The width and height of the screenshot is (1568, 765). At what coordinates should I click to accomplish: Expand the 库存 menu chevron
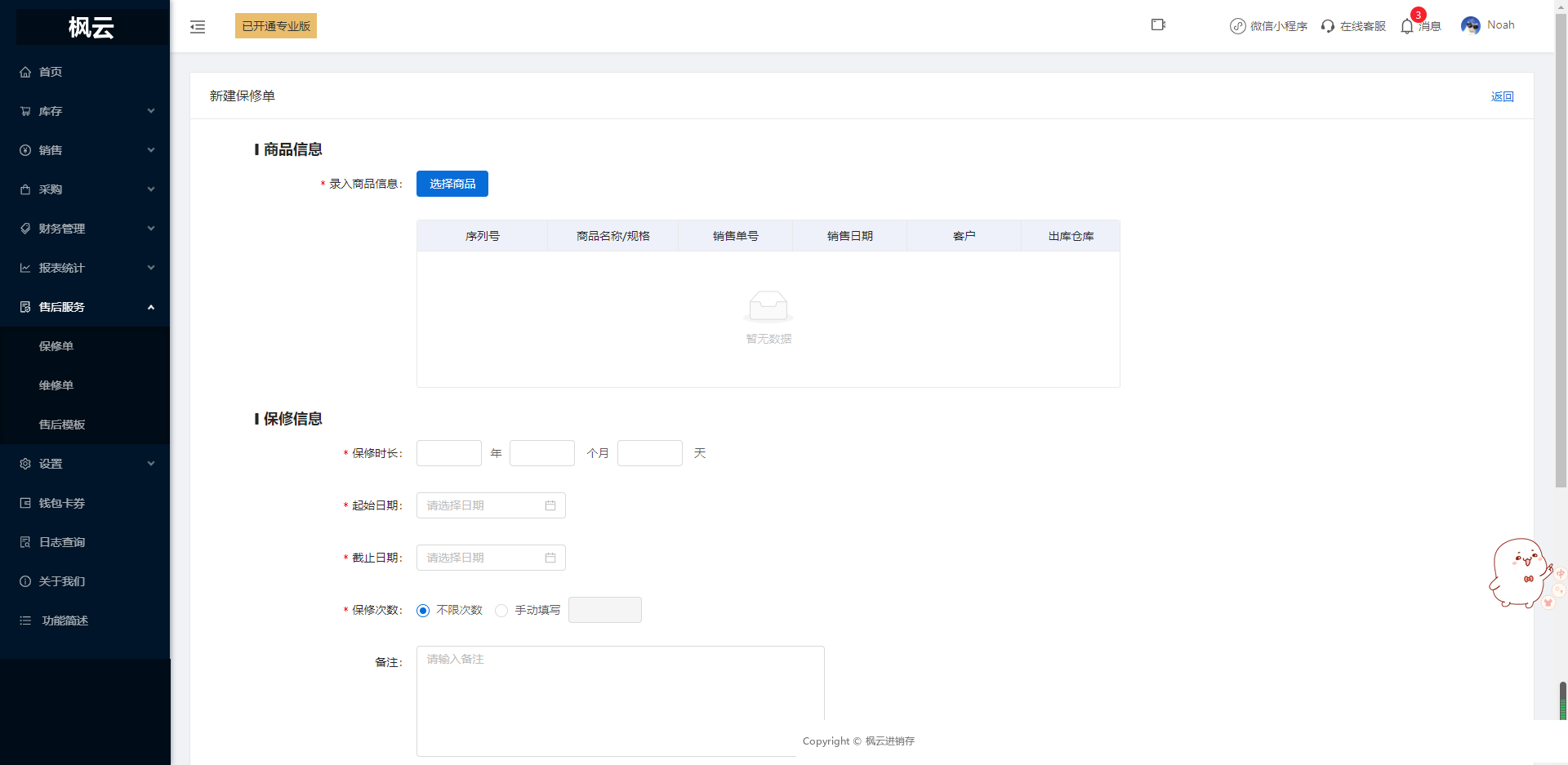pos(151,111)
